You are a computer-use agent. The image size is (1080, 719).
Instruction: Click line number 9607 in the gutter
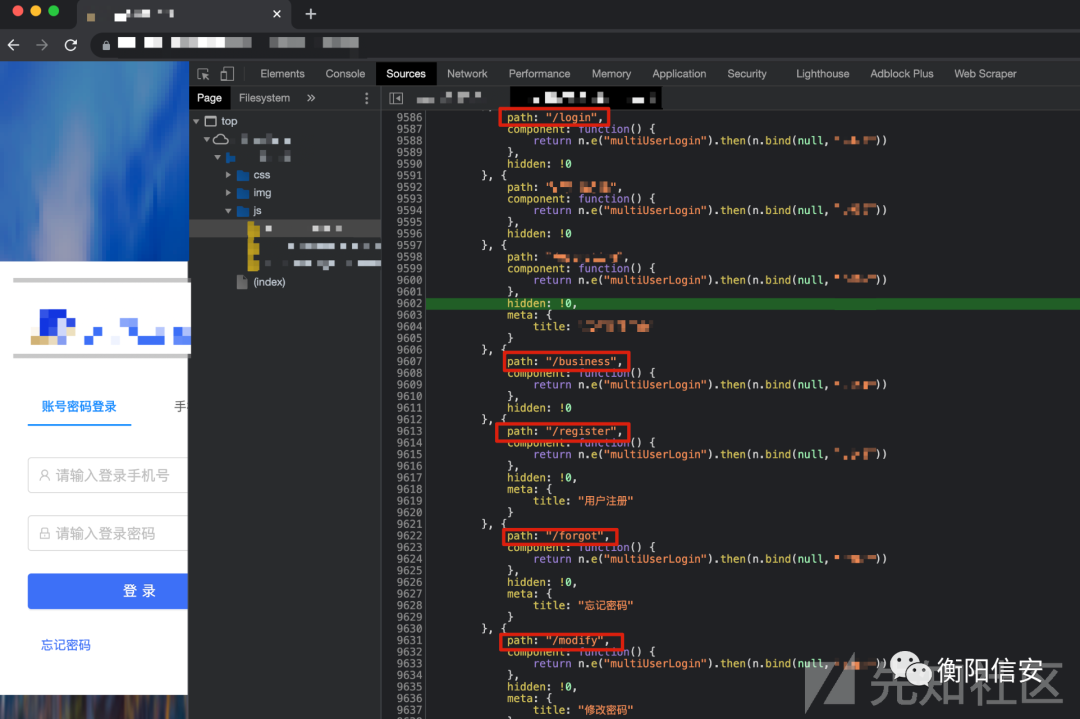click(409, 362)
